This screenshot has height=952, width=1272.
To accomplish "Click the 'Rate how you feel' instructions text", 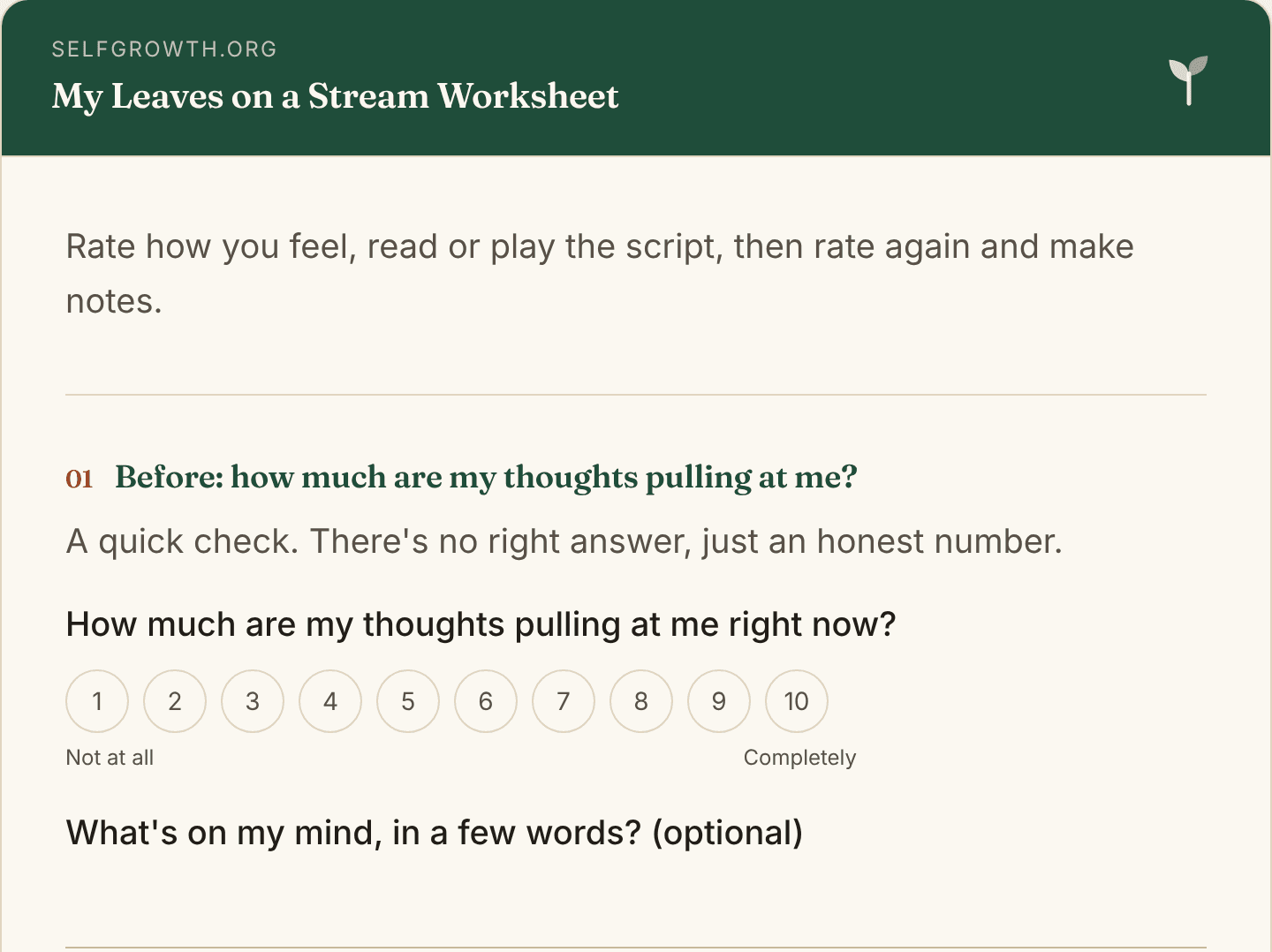I will (600, 274).
